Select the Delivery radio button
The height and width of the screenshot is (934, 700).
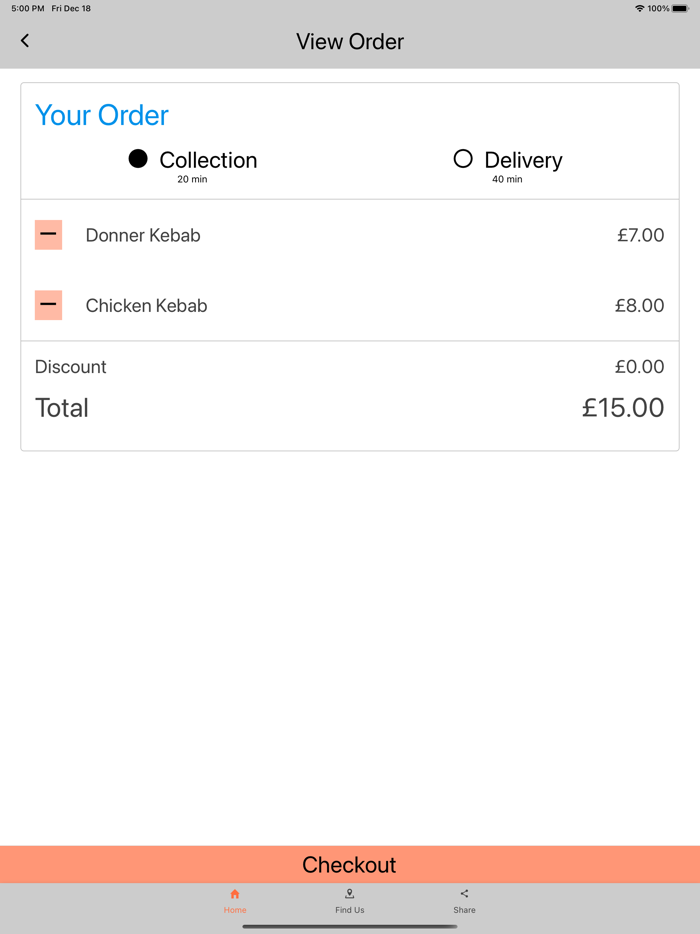(x=463, y=159)
